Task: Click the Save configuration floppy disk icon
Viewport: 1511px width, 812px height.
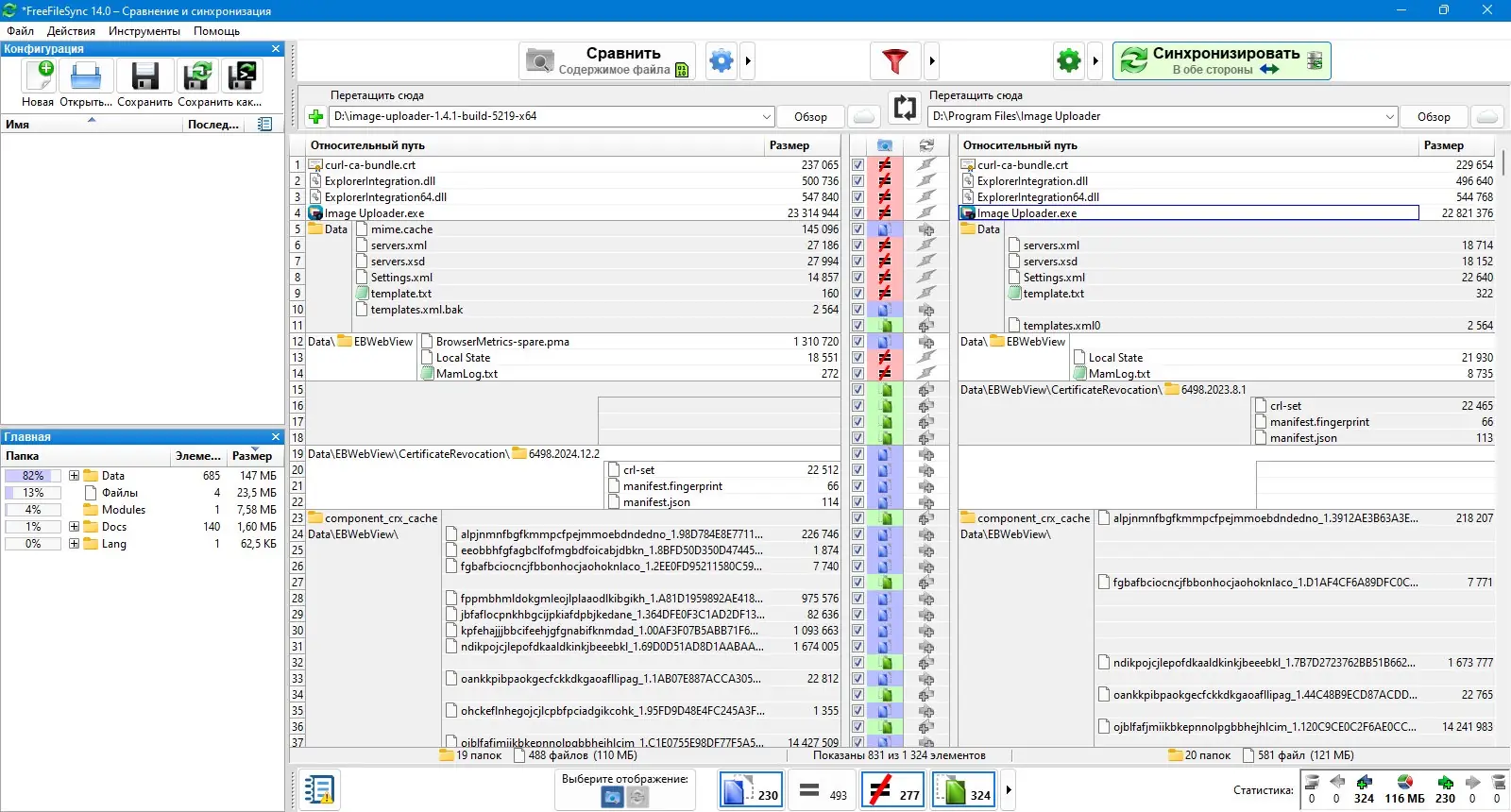Action: click(144, 76)
